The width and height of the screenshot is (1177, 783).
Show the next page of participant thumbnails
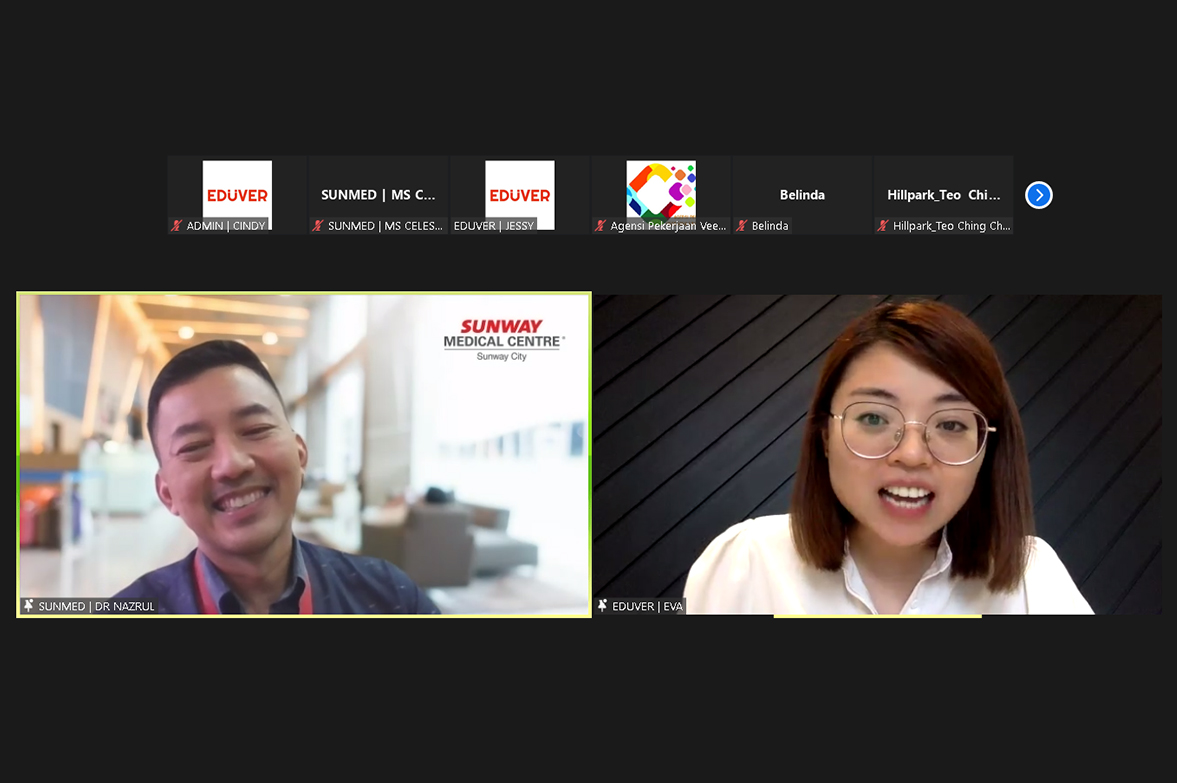point(1039,195)
